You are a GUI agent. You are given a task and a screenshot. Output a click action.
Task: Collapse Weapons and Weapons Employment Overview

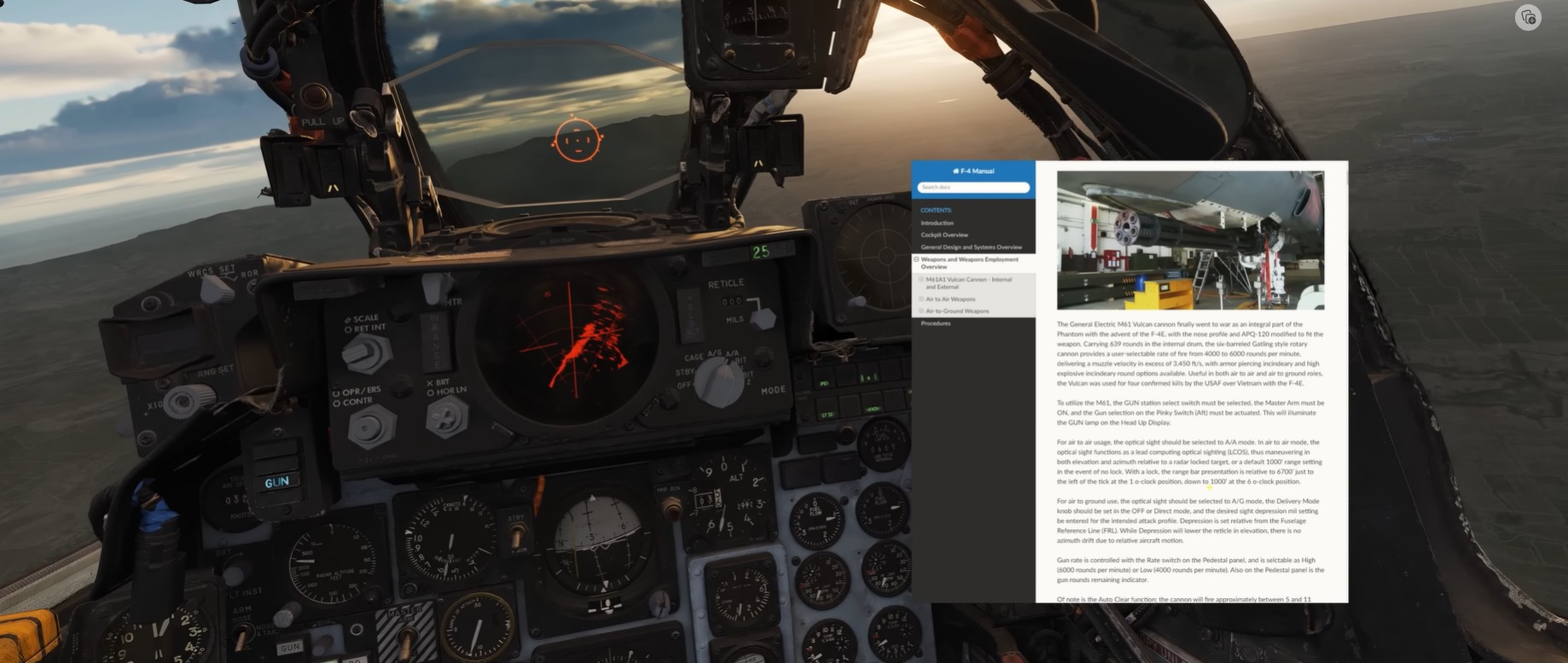pyautogui.click(x=916, y=259)
